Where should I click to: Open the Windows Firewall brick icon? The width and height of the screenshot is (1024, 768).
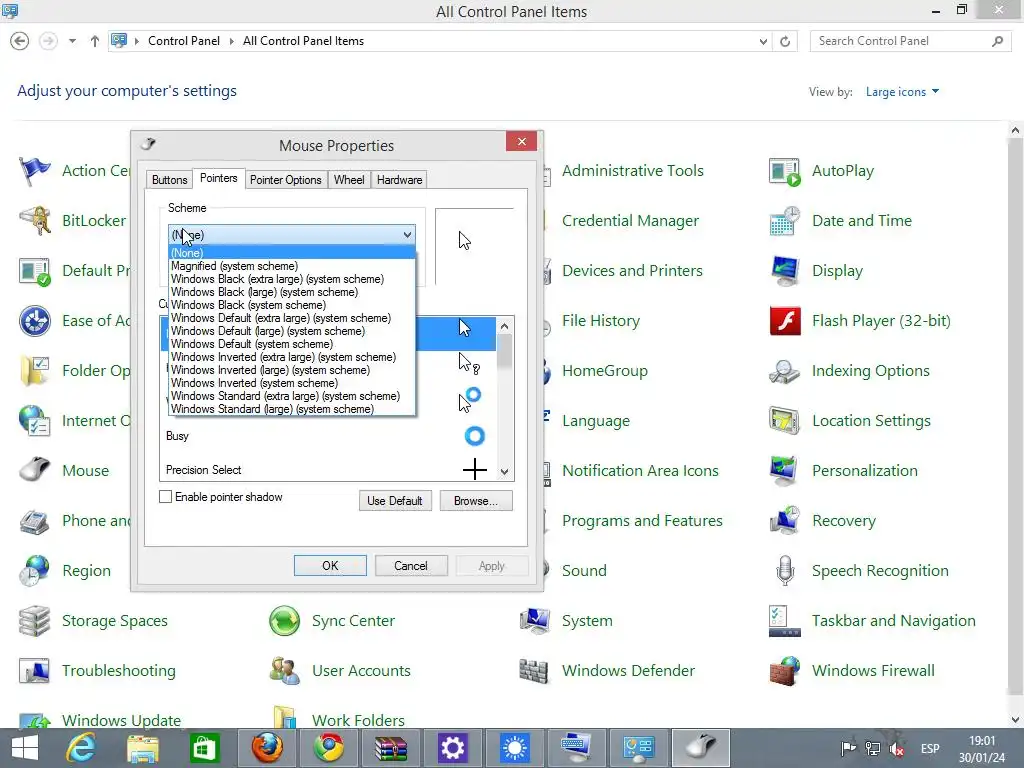(784, 671)
